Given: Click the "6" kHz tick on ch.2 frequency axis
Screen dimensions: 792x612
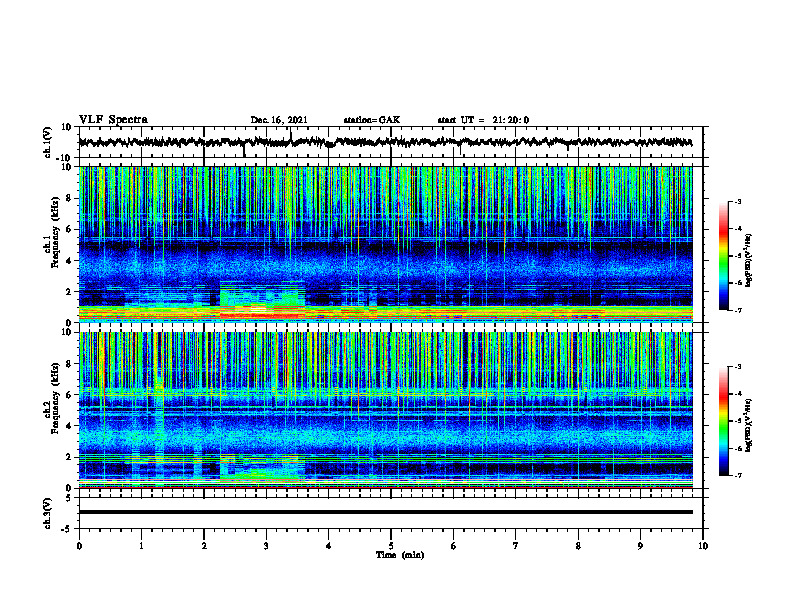Looking at the screenshot, I should 70,395.
